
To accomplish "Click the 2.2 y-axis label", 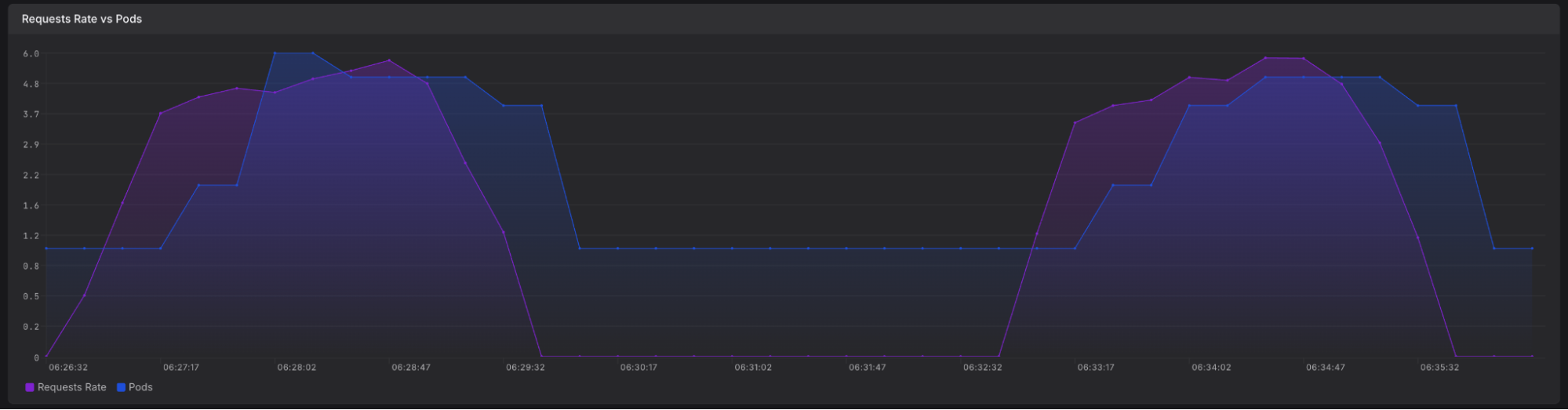I will pos(31,176).
